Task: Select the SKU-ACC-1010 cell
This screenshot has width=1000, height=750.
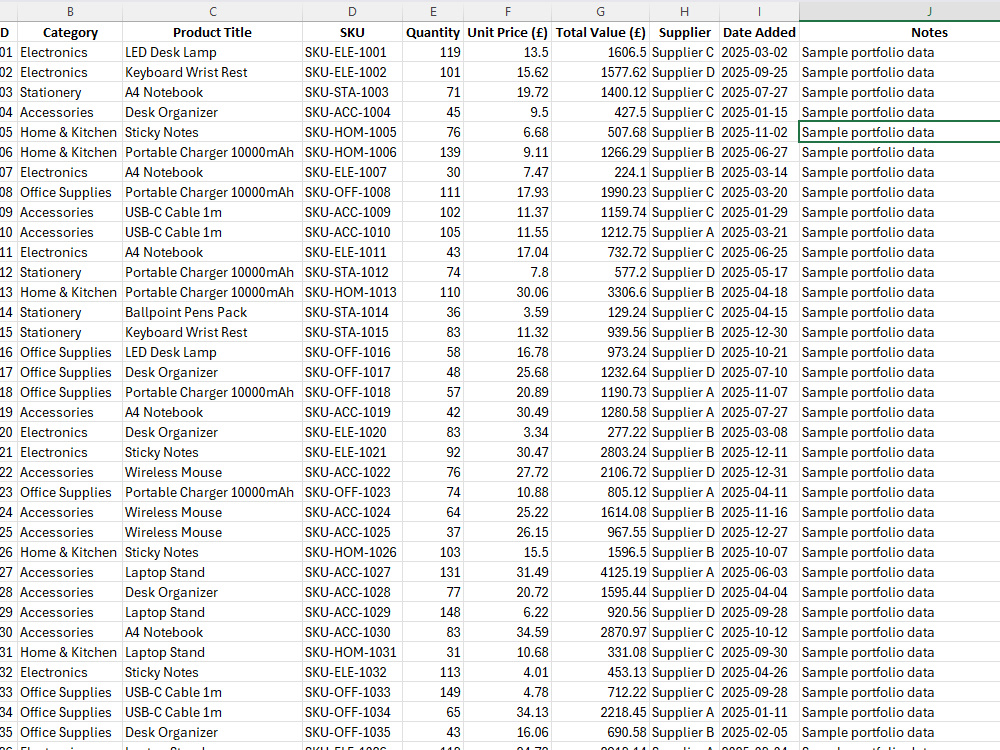Action: tap(352, 232)
